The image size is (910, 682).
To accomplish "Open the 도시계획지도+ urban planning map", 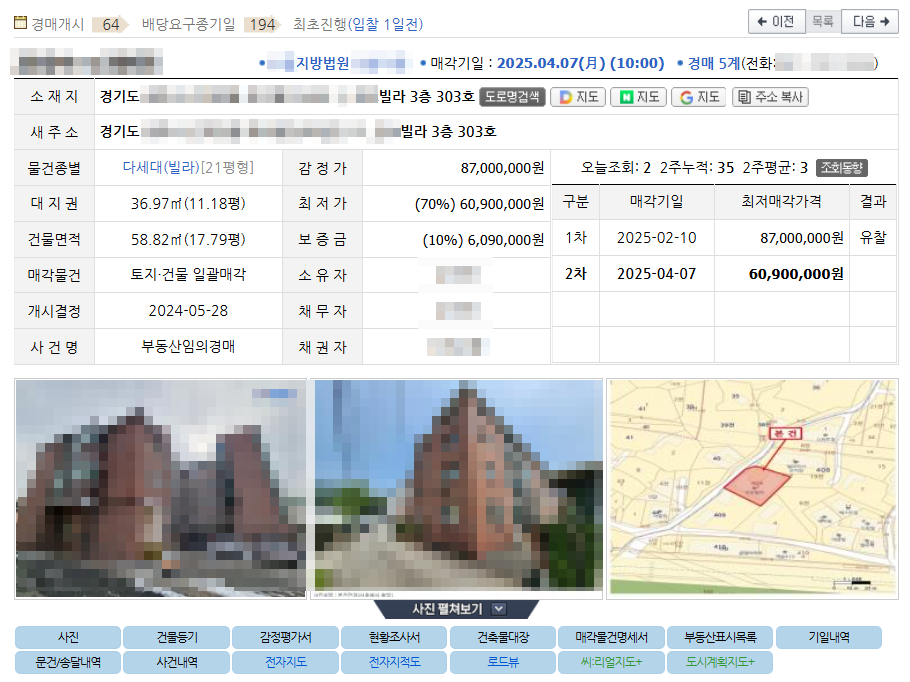I will pyautogui.click(x=720, y=662).
